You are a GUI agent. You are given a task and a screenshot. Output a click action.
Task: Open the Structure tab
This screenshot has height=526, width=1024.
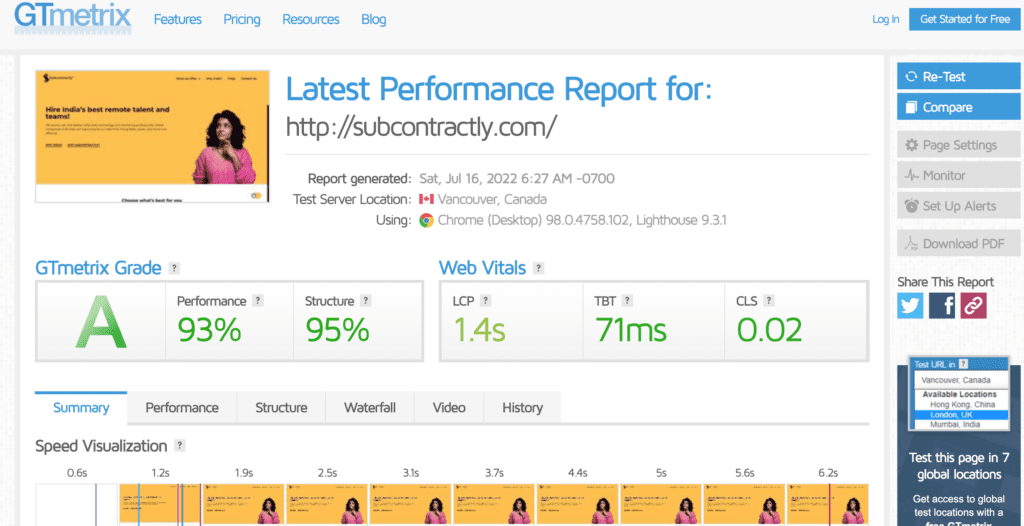click(x=281, y=408)
